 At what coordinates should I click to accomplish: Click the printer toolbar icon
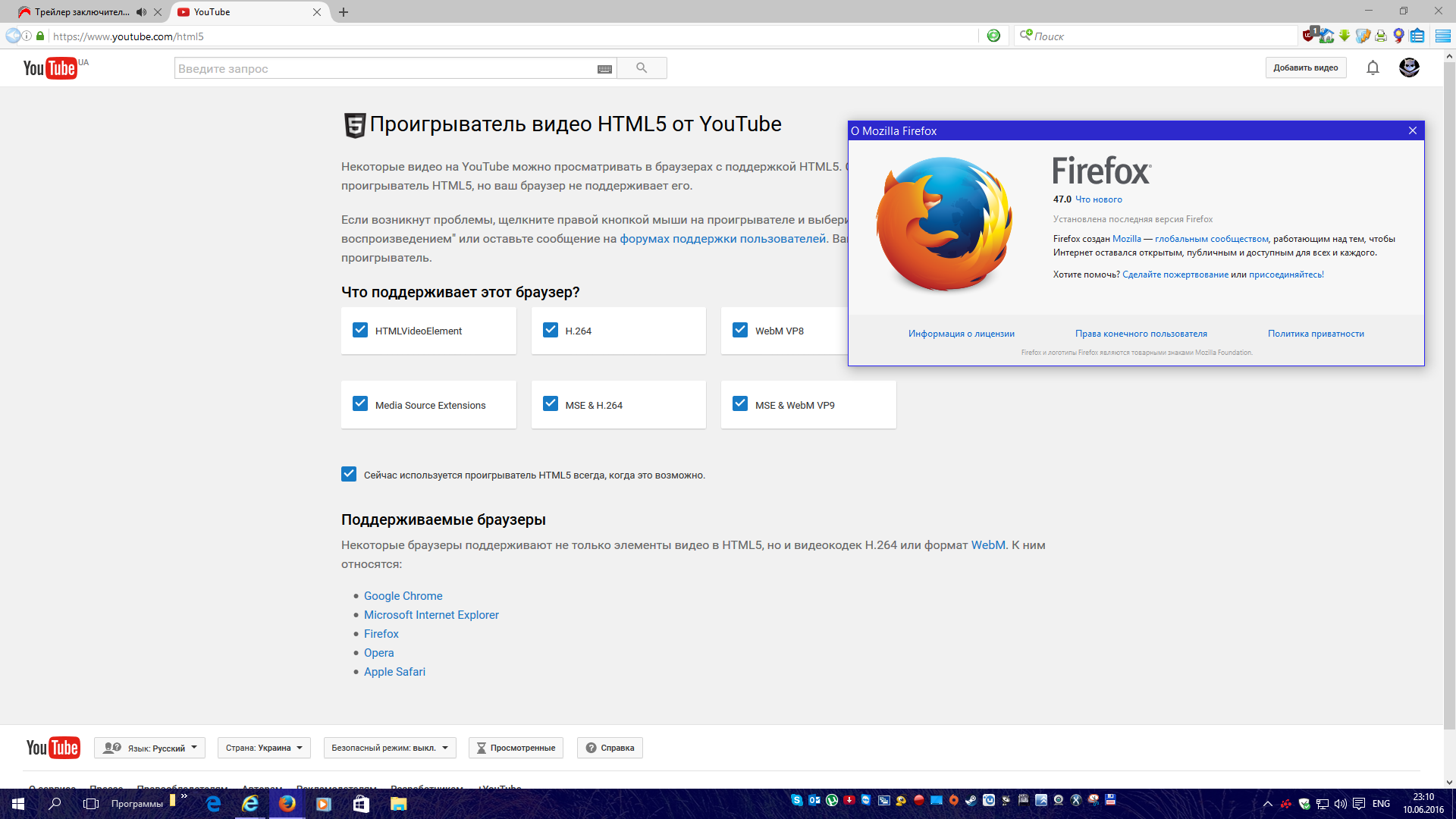coord(1381,36)
